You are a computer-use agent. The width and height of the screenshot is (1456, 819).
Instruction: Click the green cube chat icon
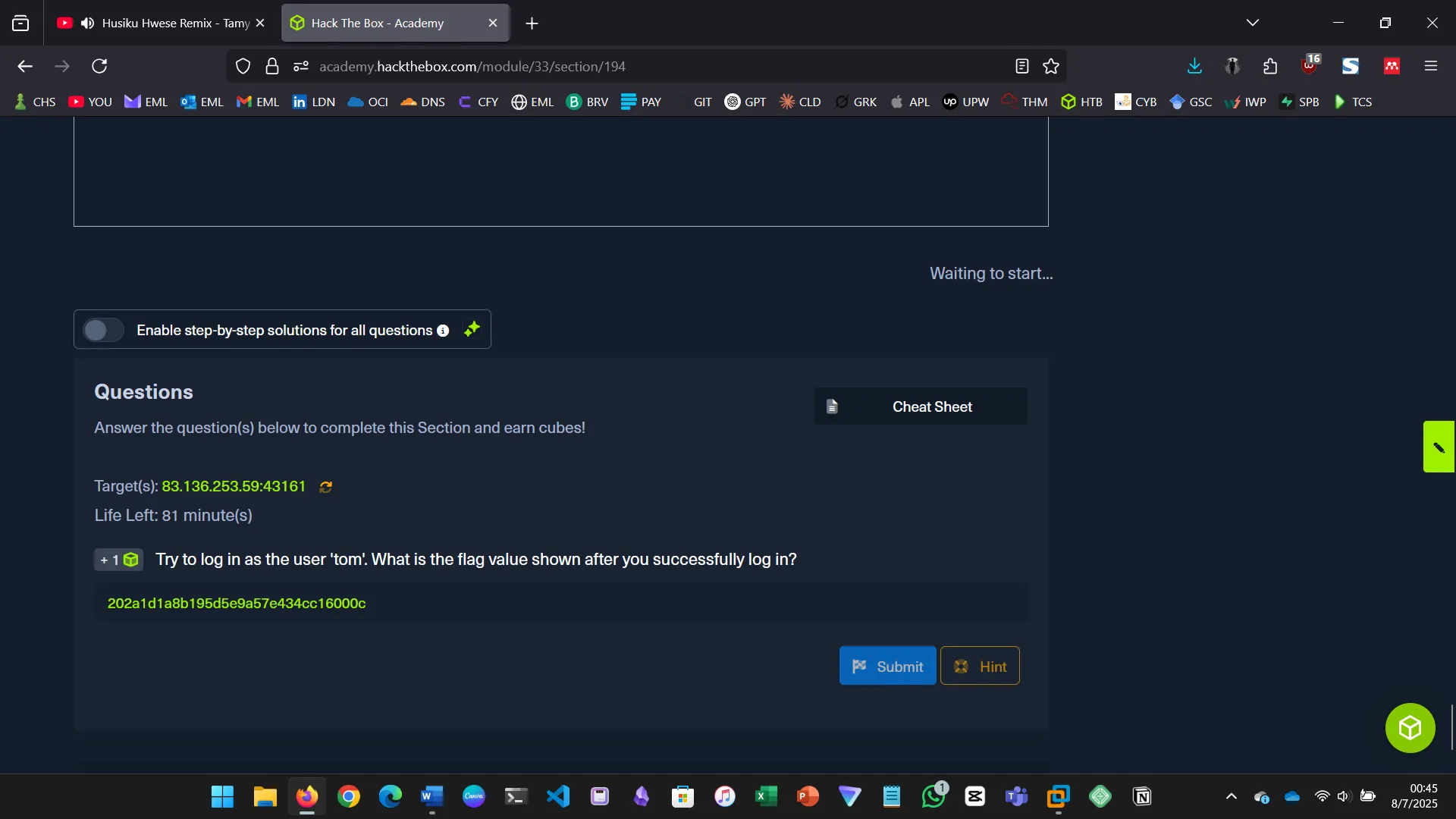pos(1410,728)
